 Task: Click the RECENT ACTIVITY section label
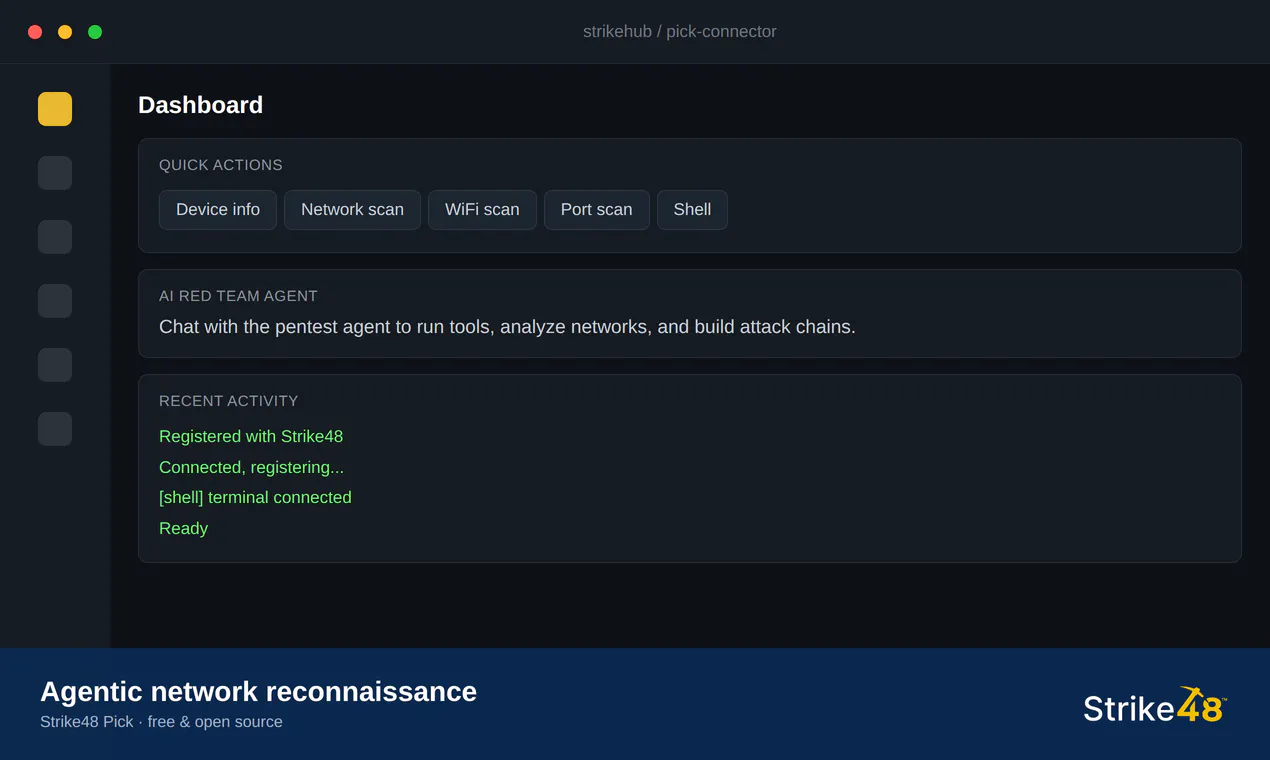(x=229, y=401)
